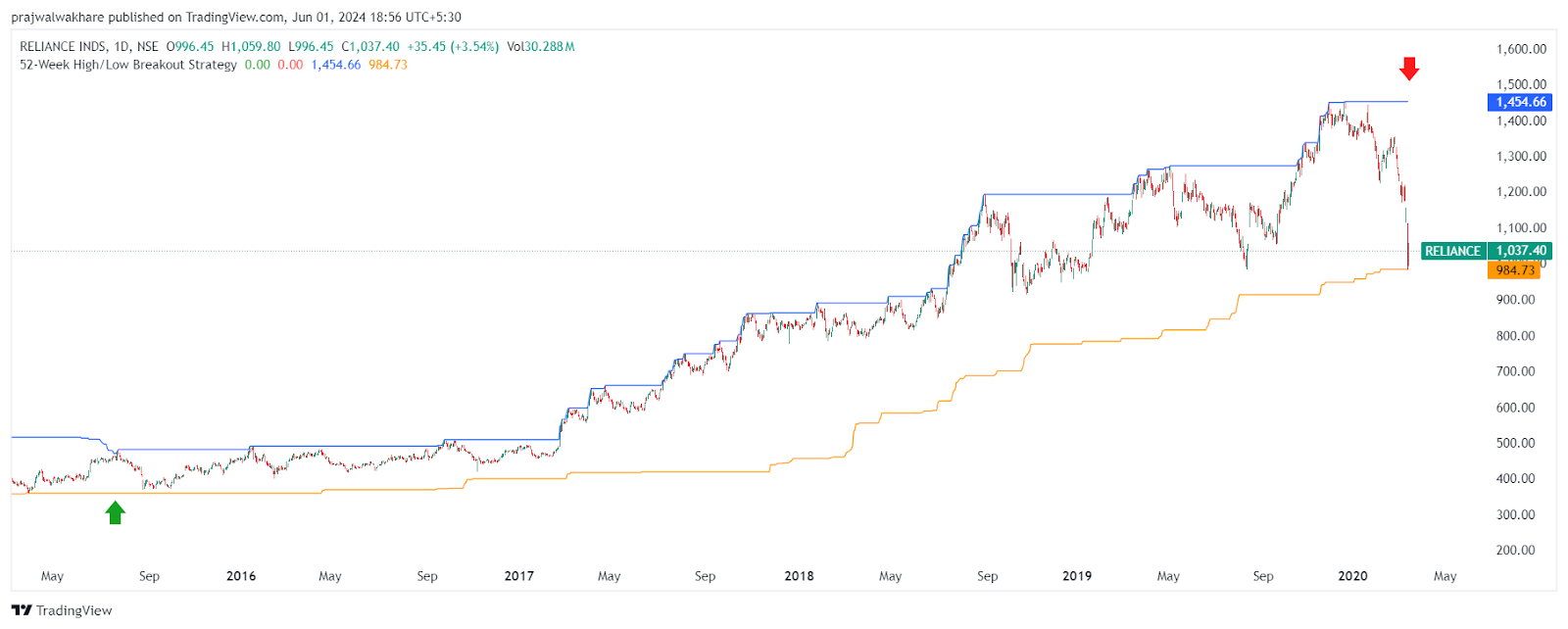This screenshot has width=1568, height=629.
Task: Open the 52-Week High/Low Breakout Strategy legend
Action: (128, 65)
